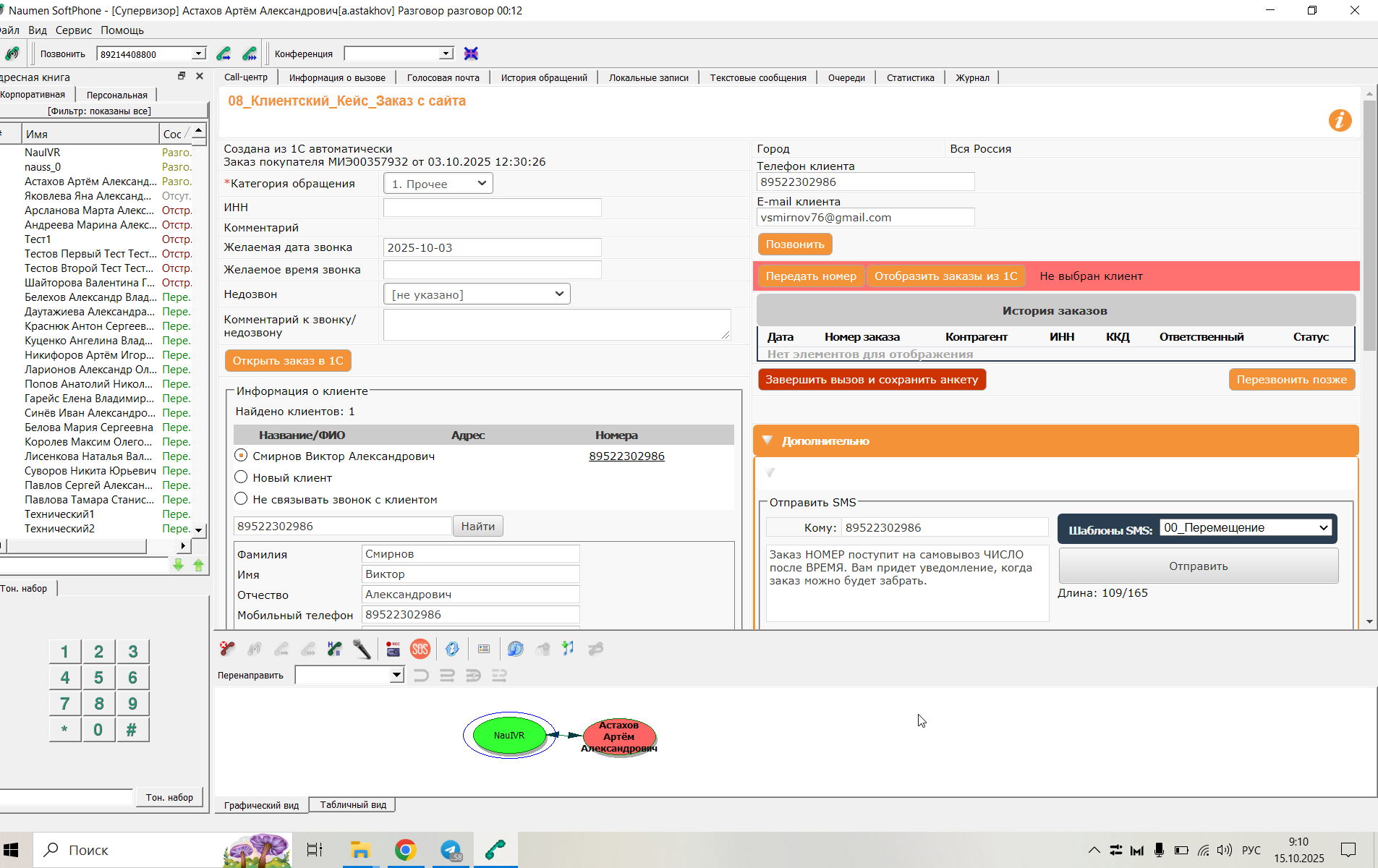Switch to the Персональная address book tab
The width and height of the screenshot is (1378, 868).
[116, 95]
